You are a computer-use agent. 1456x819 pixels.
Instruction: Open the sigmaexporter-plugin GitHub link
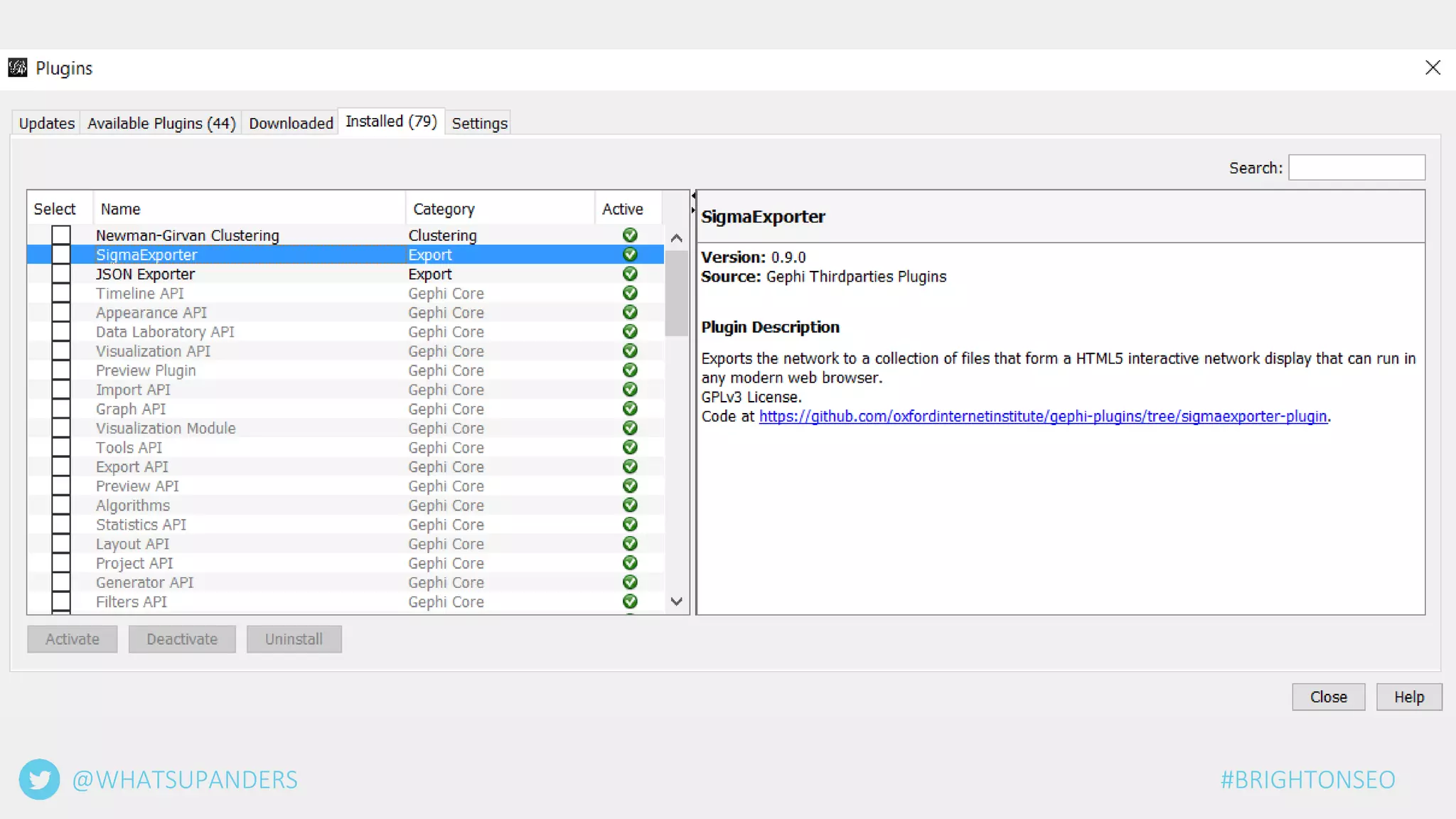point(1042,417)
